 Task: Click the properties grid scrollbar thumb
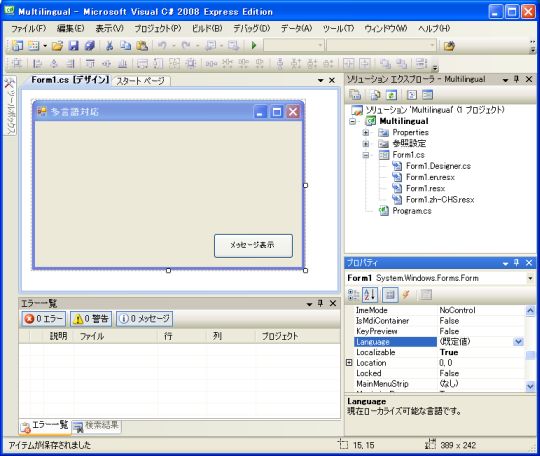click(530, 355)
